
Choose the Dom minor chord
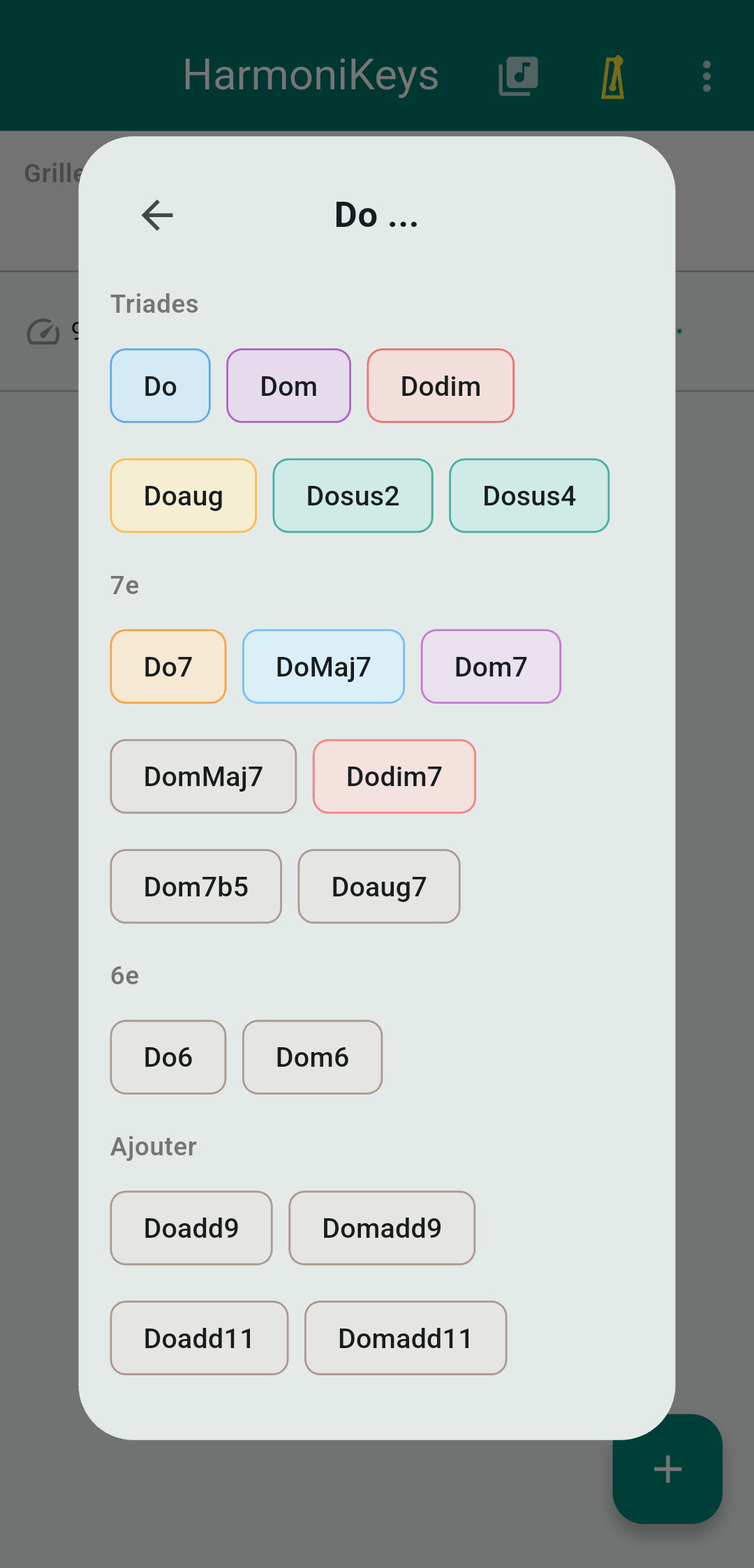click(x=288, y=386)
